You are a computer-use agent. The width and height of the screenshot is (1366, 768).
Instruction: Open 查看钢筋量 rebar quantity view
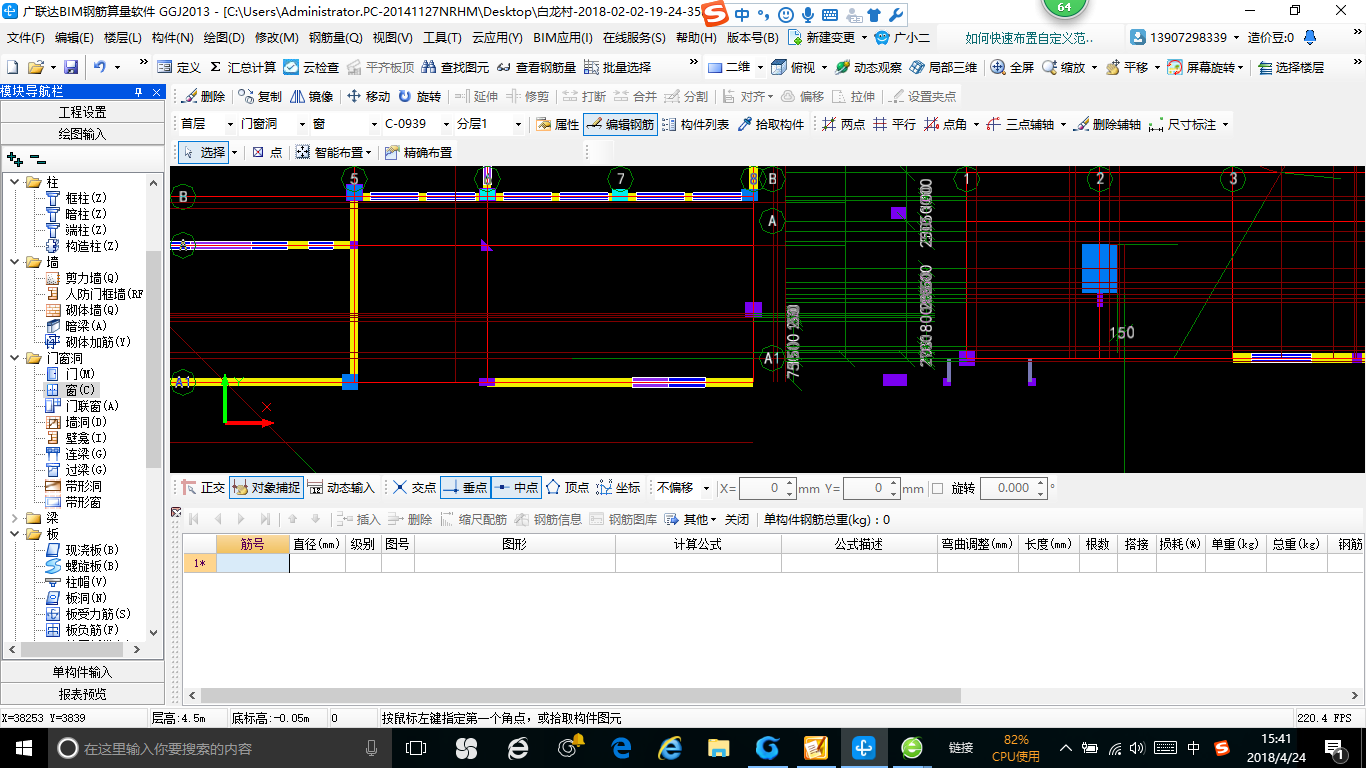pos(536,67)
